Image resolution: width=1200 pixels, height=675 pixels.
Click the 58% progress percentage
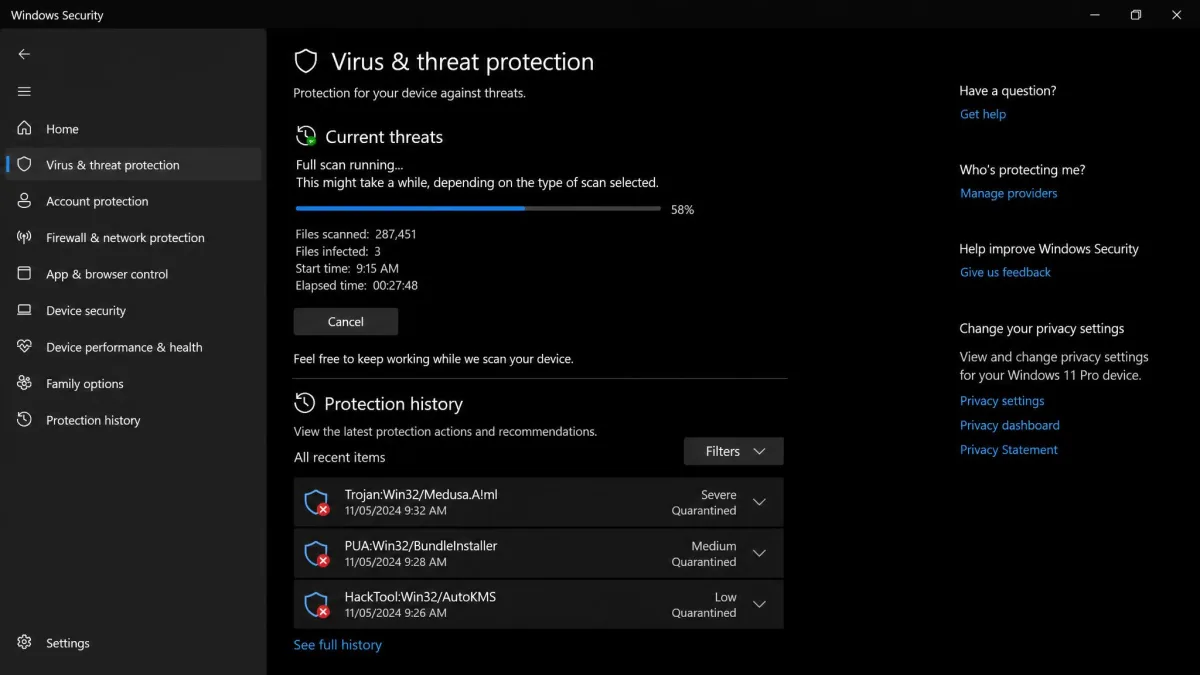(682, 210)
